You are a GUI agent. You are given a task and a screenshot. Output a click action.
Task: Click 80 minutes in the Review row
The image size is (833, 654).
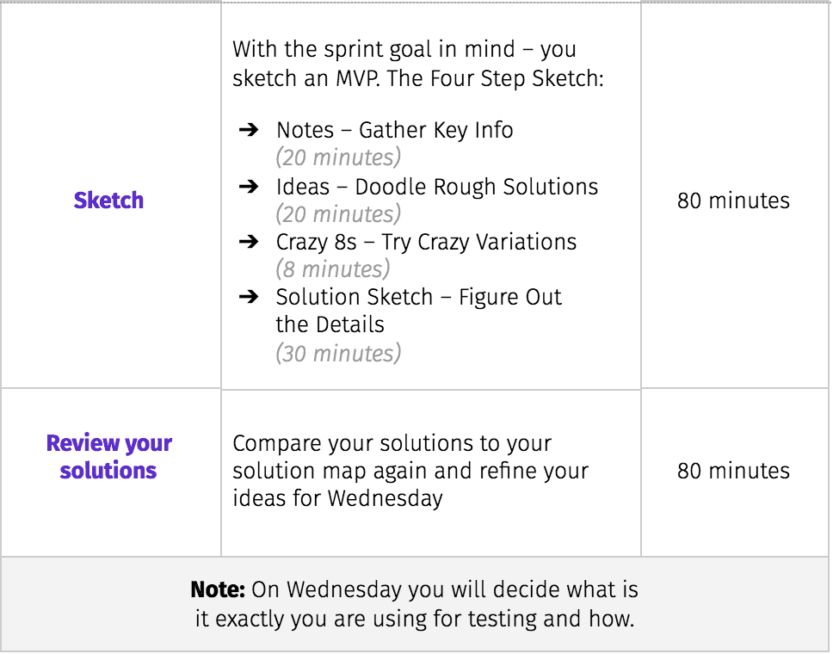point(733,470)
